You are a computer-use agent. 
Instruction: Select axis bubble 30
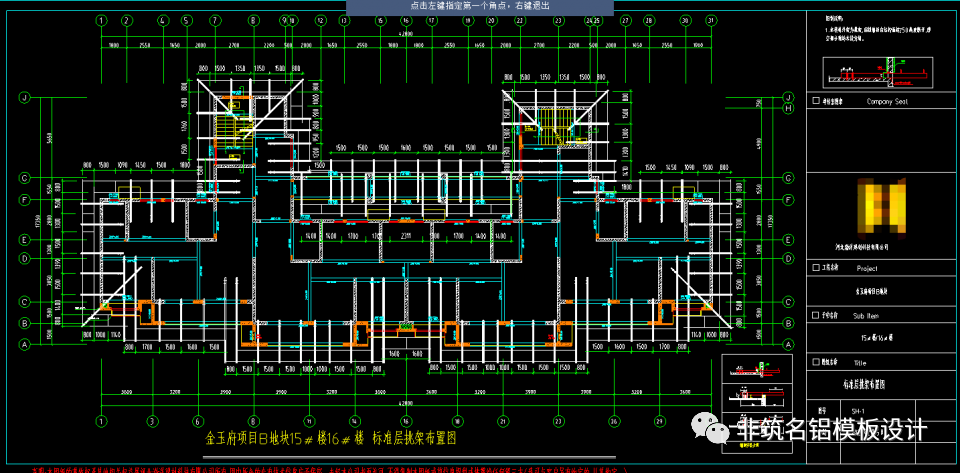(x=685, y=20)
